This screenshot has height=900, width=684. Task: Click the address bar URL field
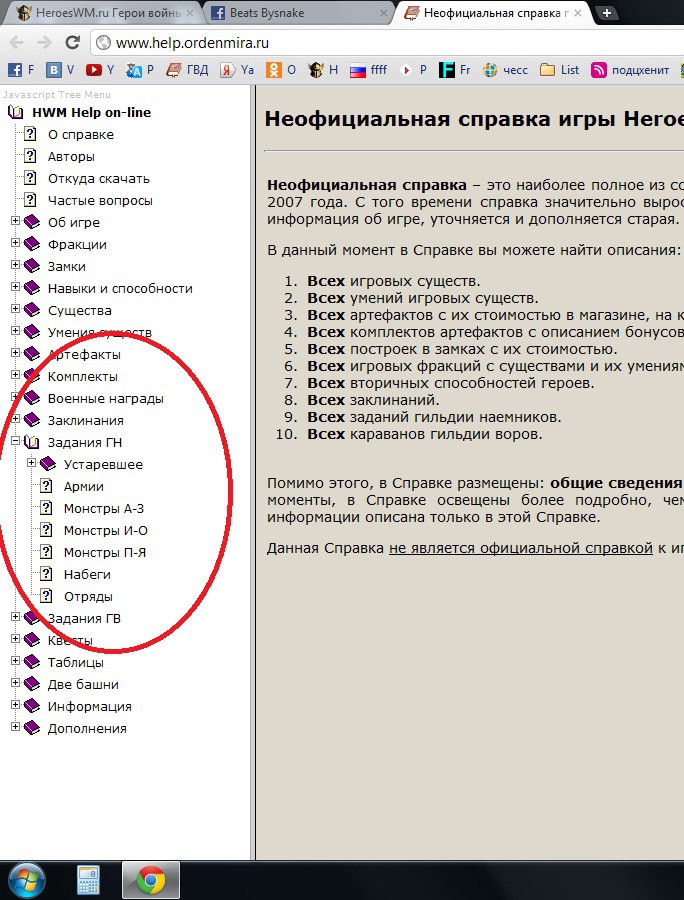[387, 42]
